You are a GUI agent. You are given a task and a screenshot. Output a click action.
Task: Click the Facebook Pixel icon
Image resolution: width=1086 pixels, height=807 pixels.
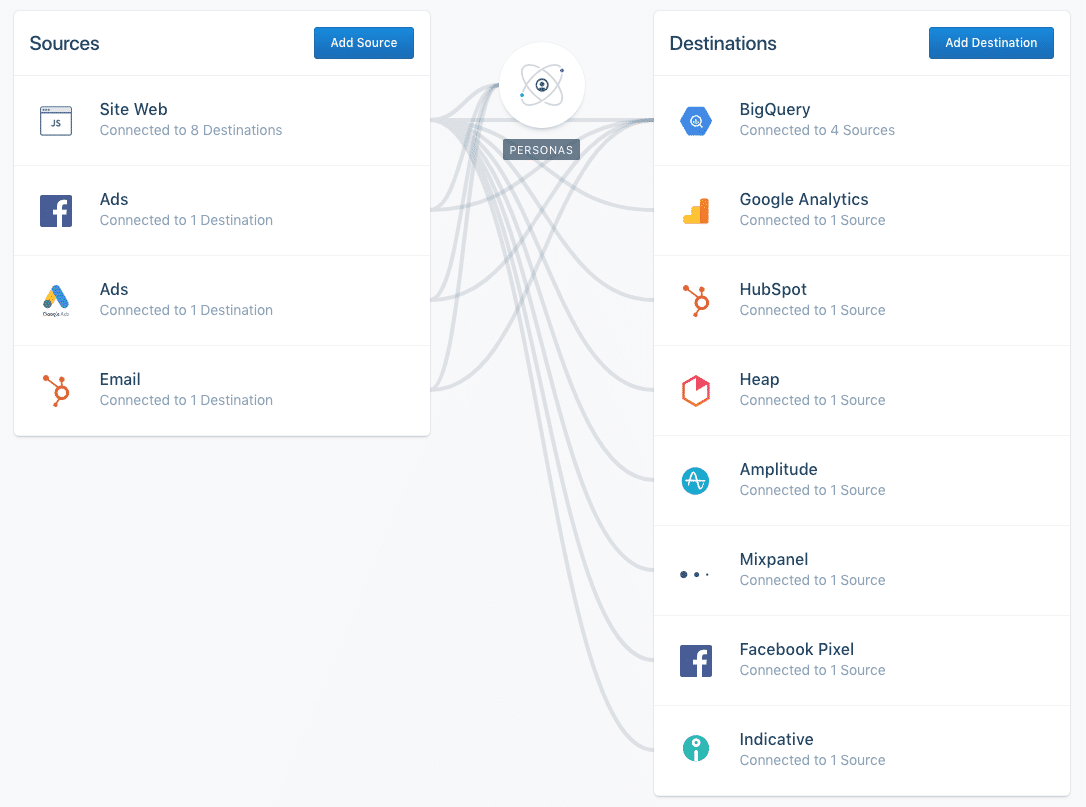tap(696, 660)
